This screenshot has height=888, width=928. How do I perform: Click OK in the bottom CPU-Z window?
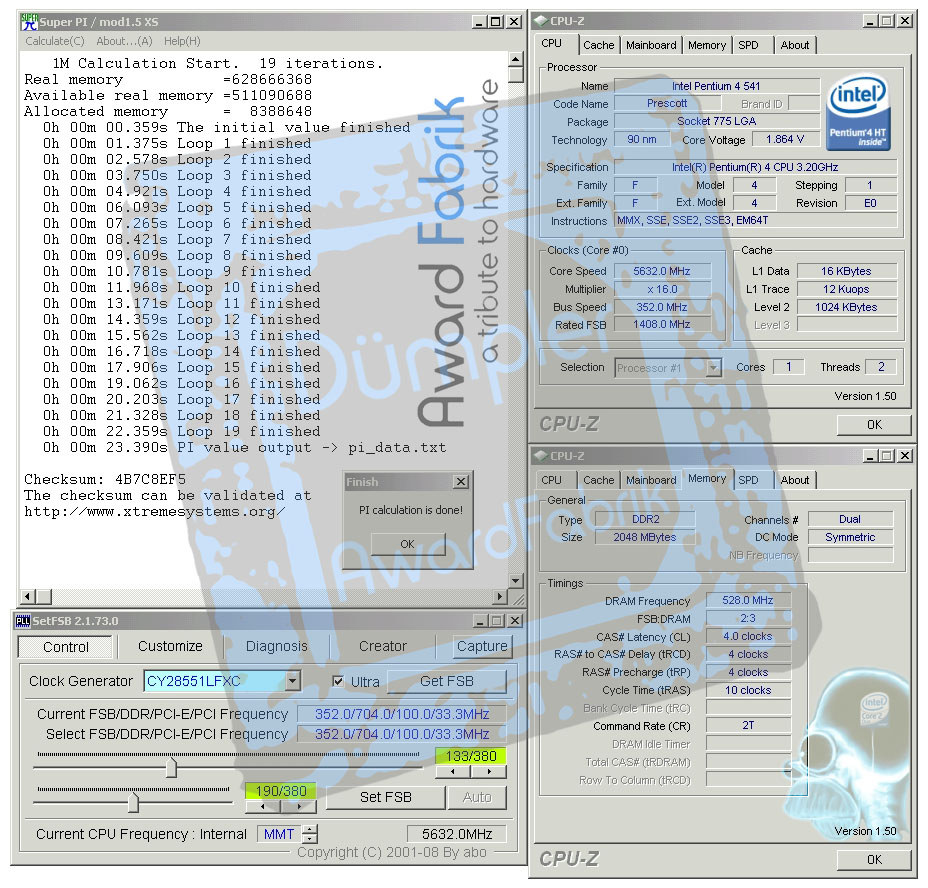(x=874, y=860)
